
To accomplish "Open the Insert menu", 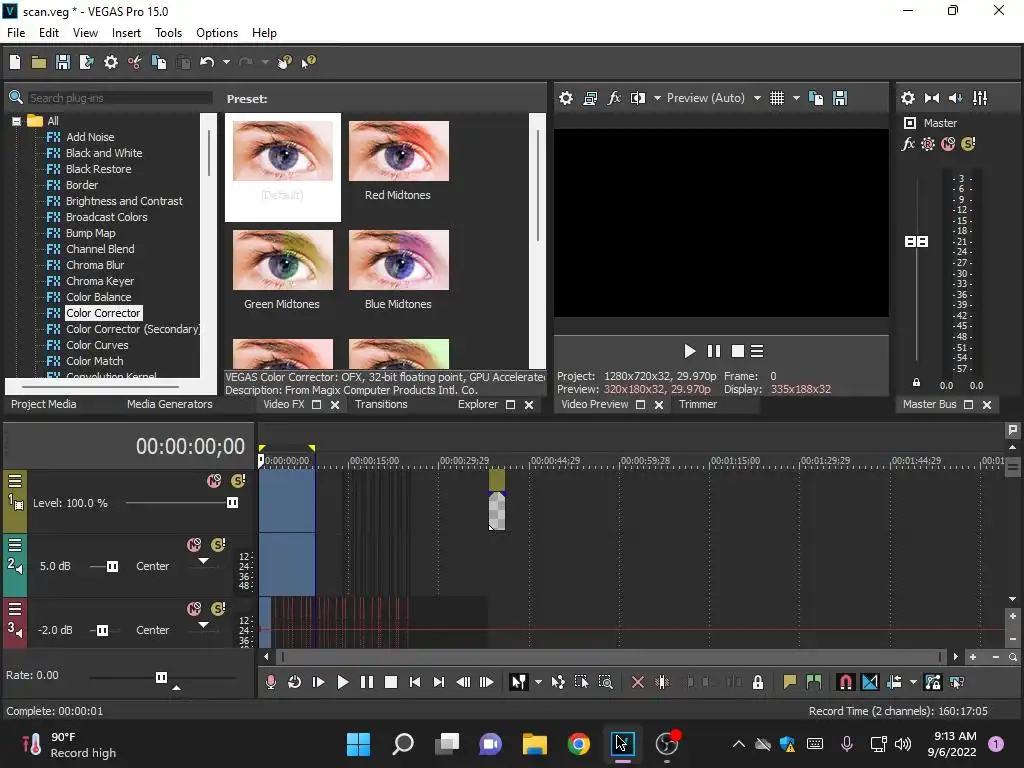I will tap(126, 33).
